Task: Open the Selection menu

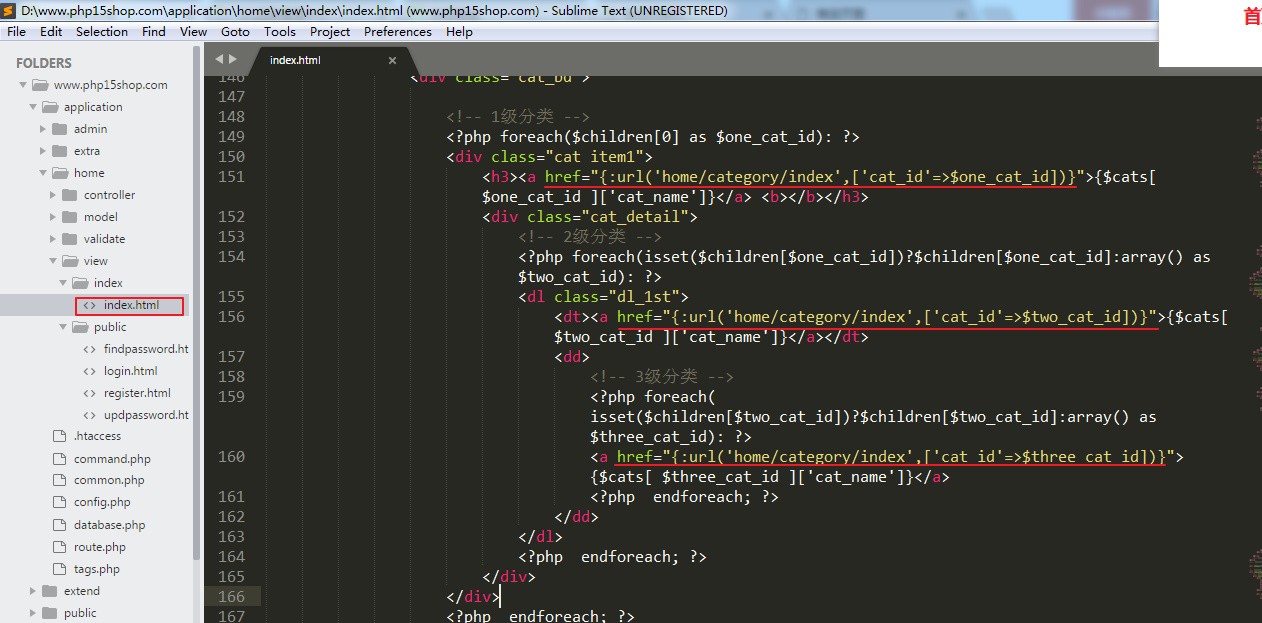Action: (x=101, y=32)
